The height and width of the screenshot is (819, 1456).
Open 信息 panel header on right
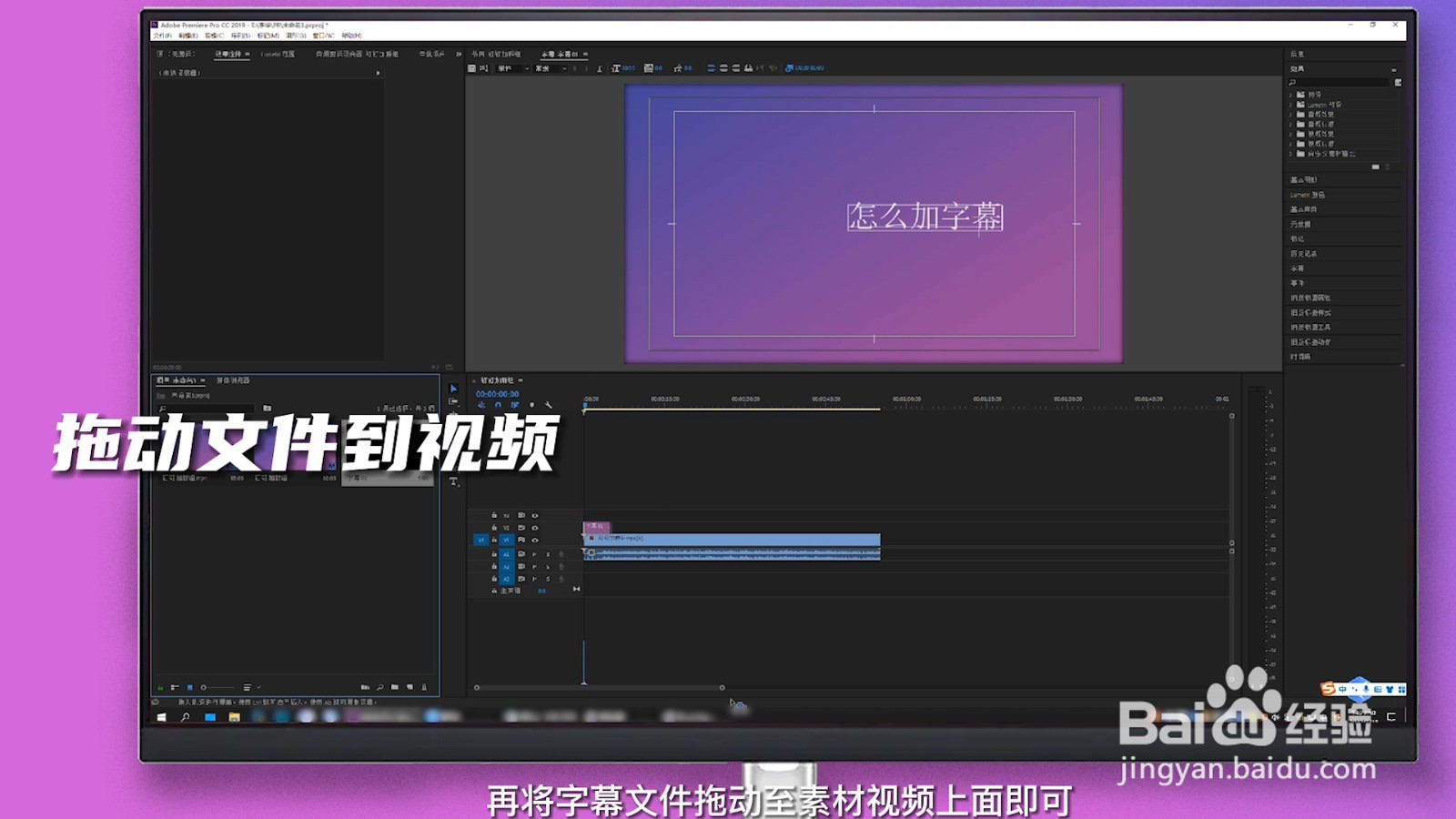1297,54
